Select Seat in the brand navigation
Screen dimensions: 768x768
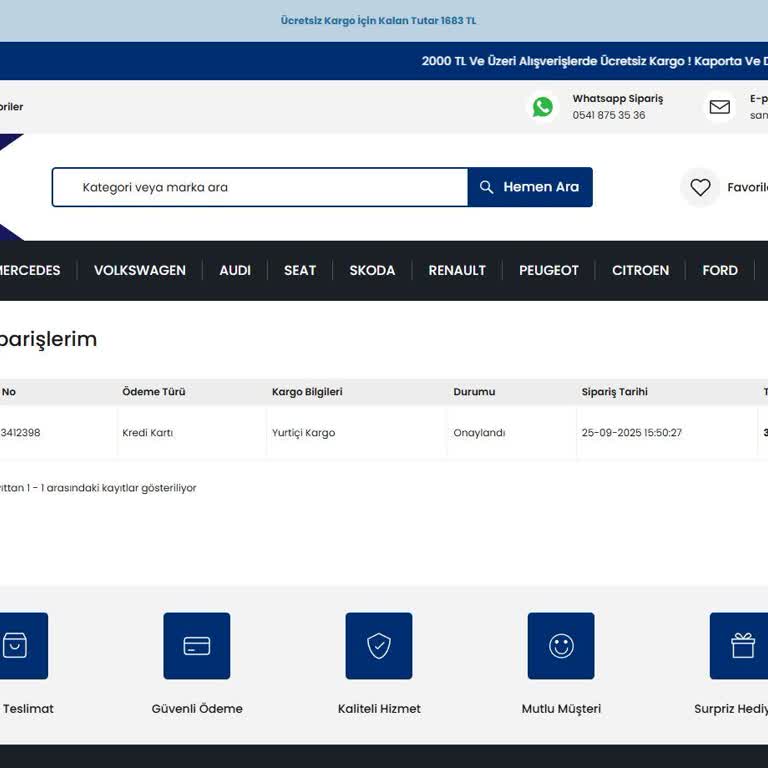300,270
